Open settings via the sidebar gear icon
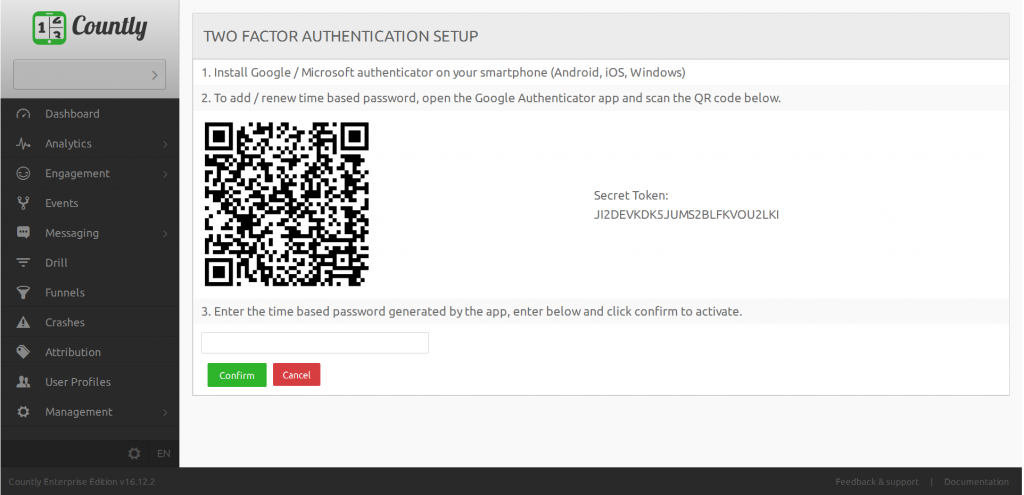 coord(135,453)
